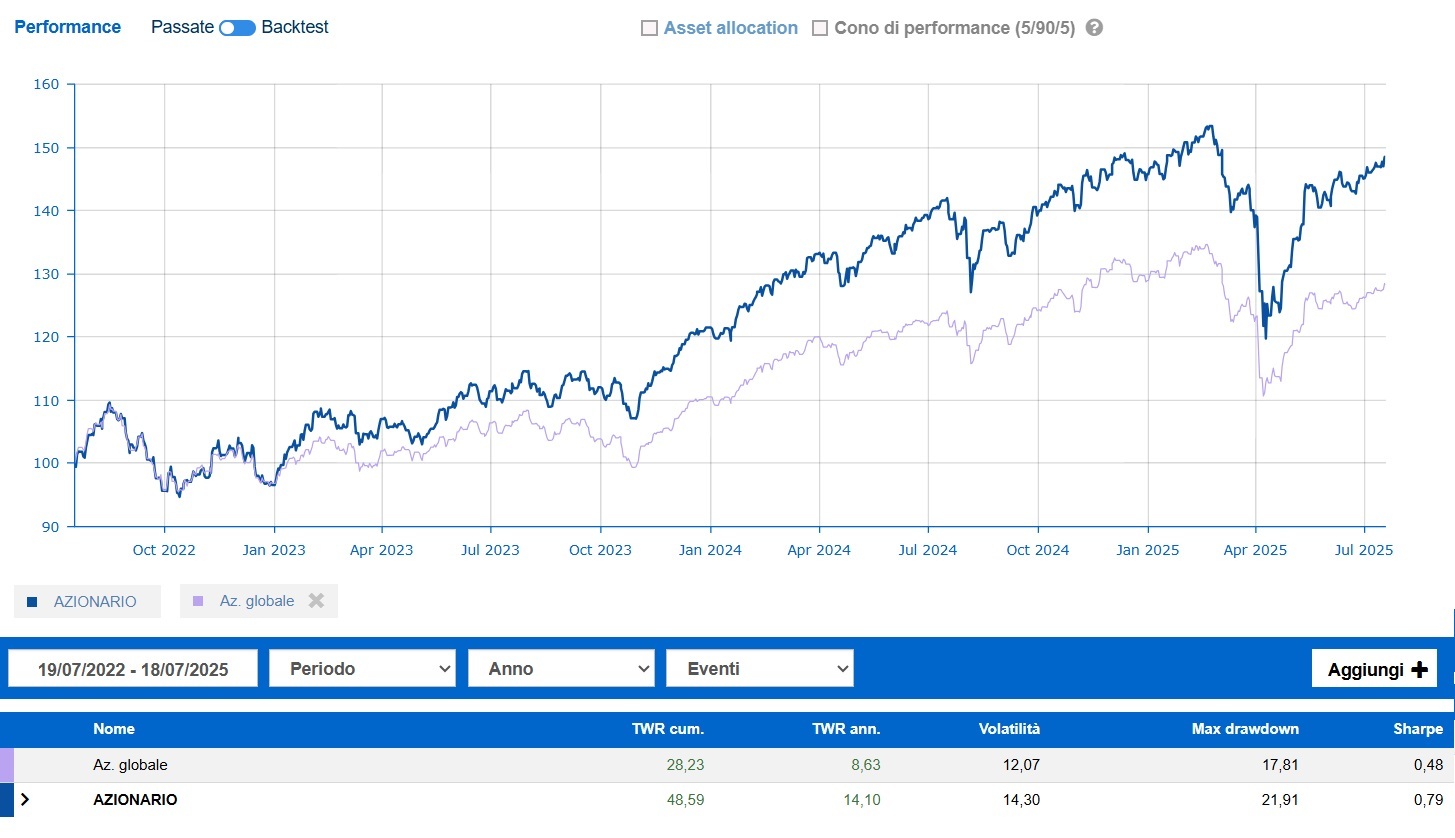Open the Eventi dropdown
This screenshot has height=838, width=1455.
tap(759, 669)
